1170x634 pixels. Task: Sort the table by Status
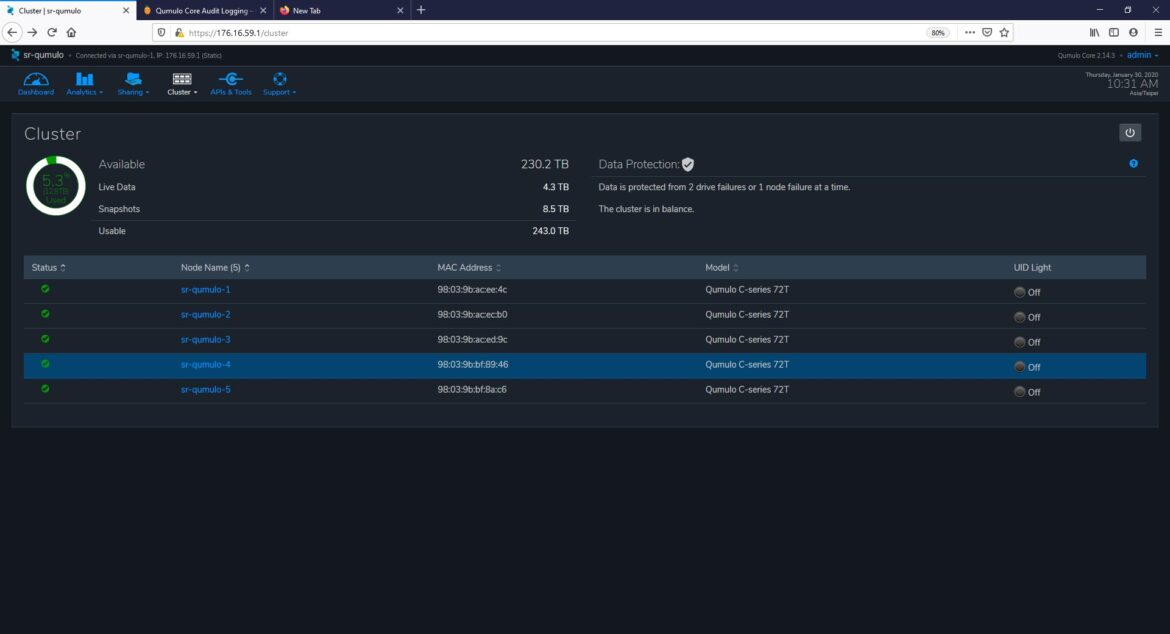[49, 268]
